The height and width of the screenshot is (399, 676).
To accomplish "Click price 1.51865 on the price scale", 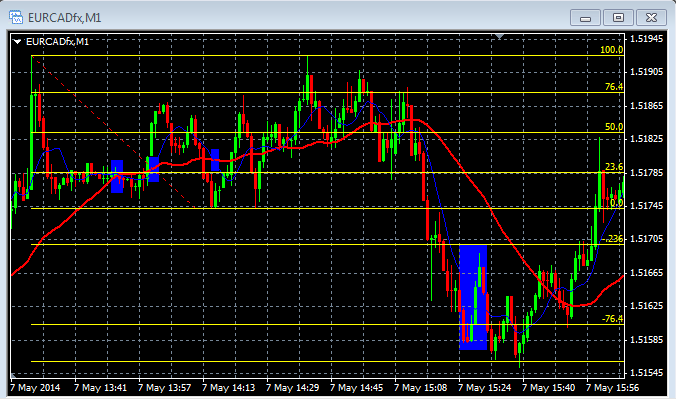I will (x=646, y=106).
